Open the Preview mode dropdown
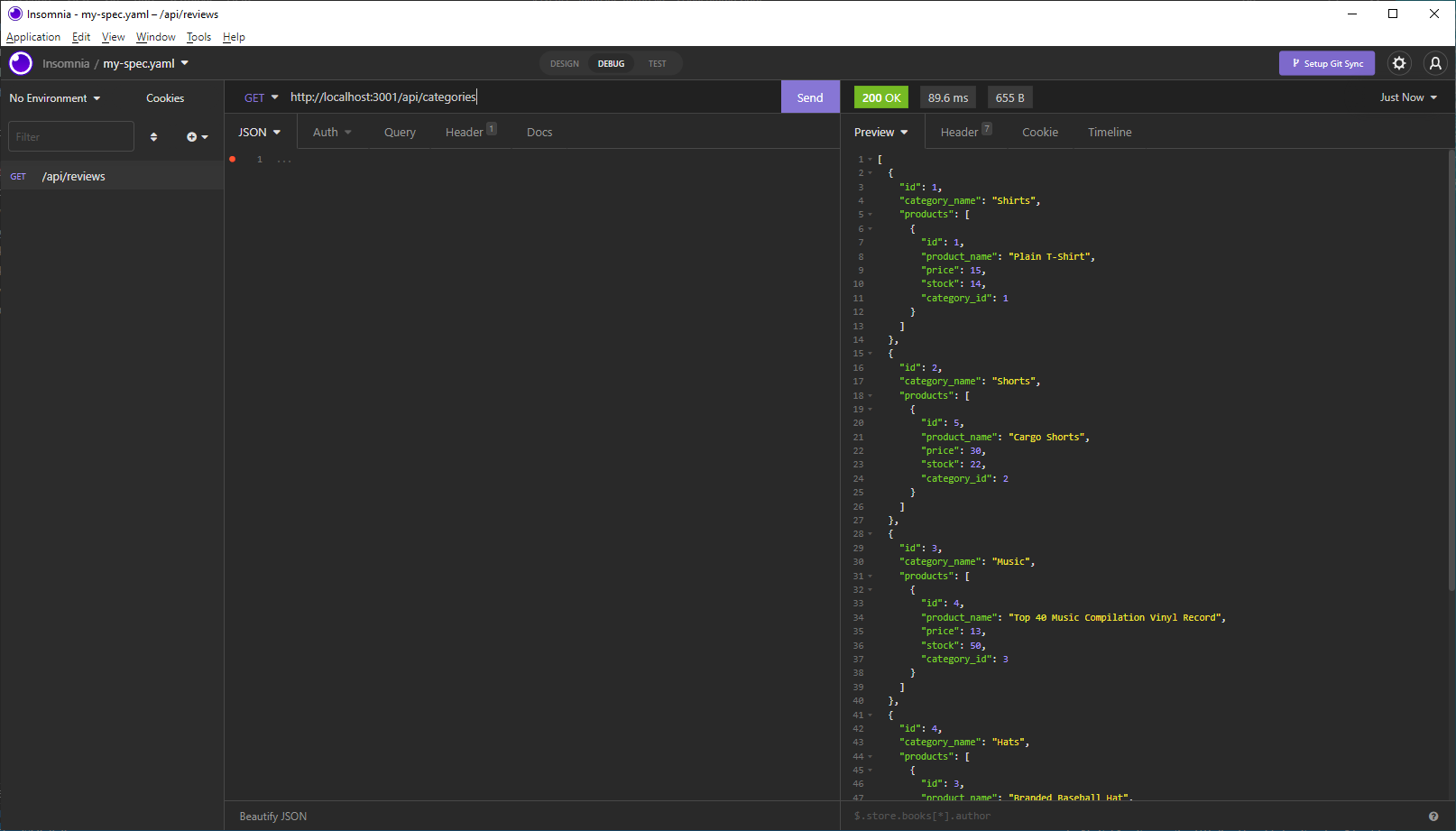Screen dimensions: 1456x831 coord(881,132)
